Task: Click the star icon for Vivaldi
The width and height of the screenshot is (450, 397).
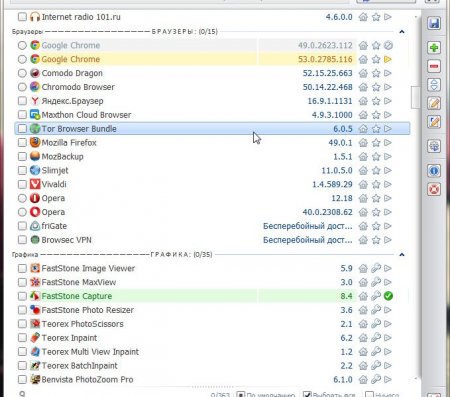Action: 376,184
